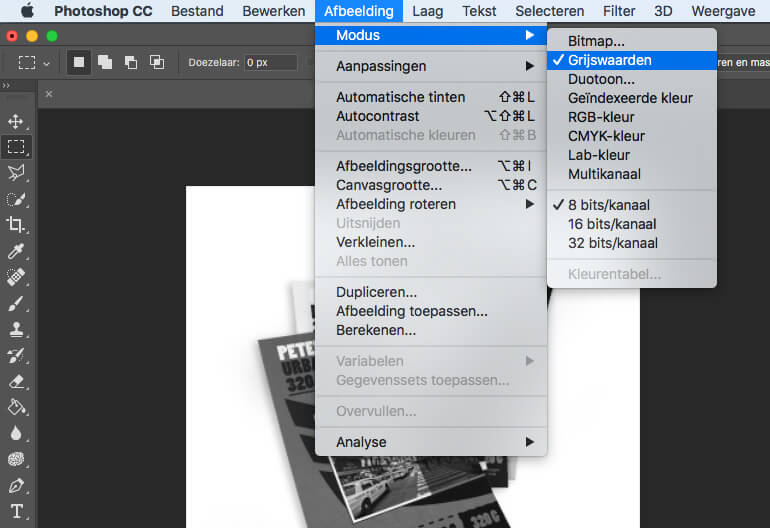Open the Selecteren menu
The image size is (770, 528).
point(550,11)
